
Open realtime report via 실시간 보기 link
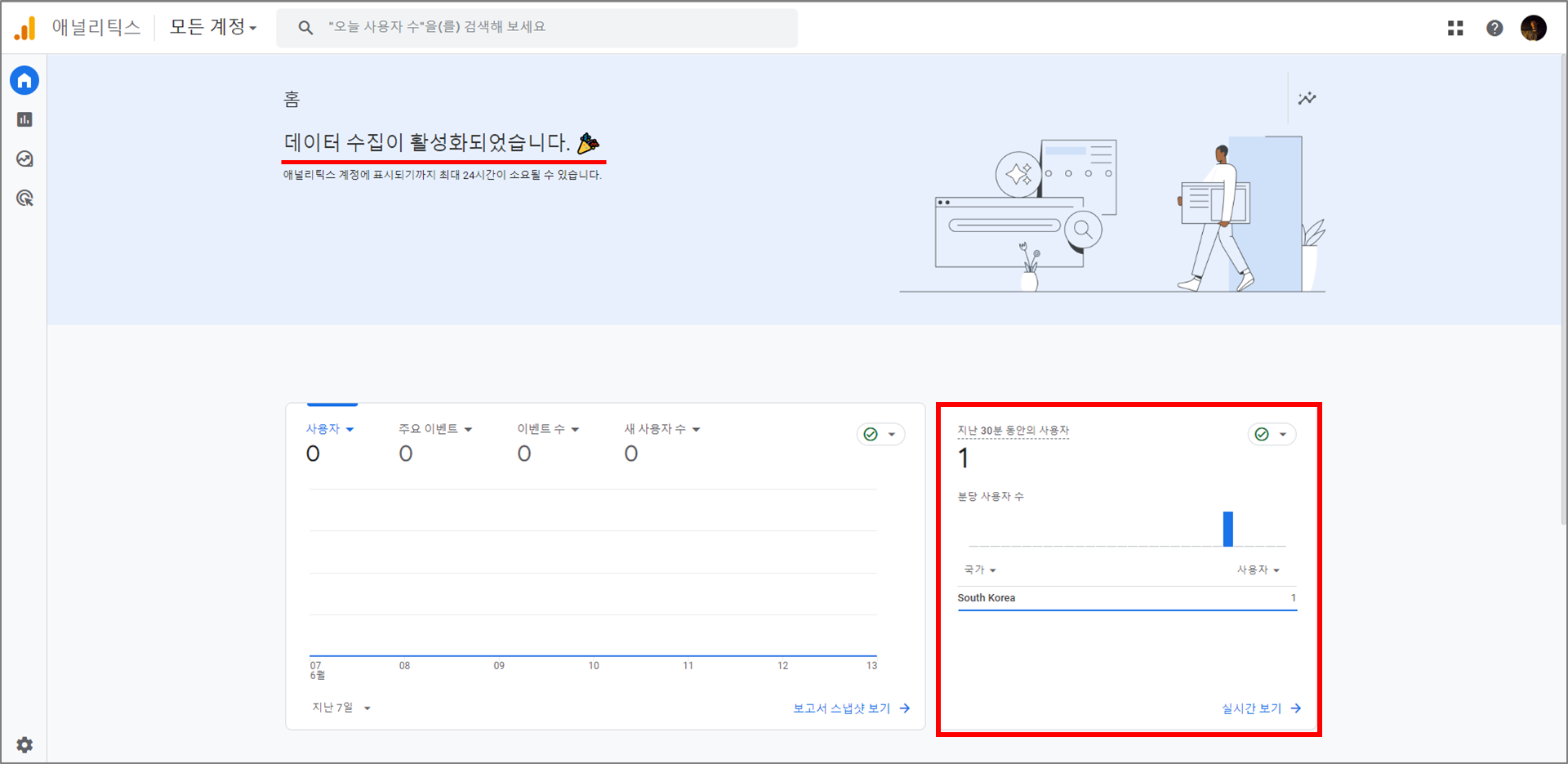(1254, 708)
